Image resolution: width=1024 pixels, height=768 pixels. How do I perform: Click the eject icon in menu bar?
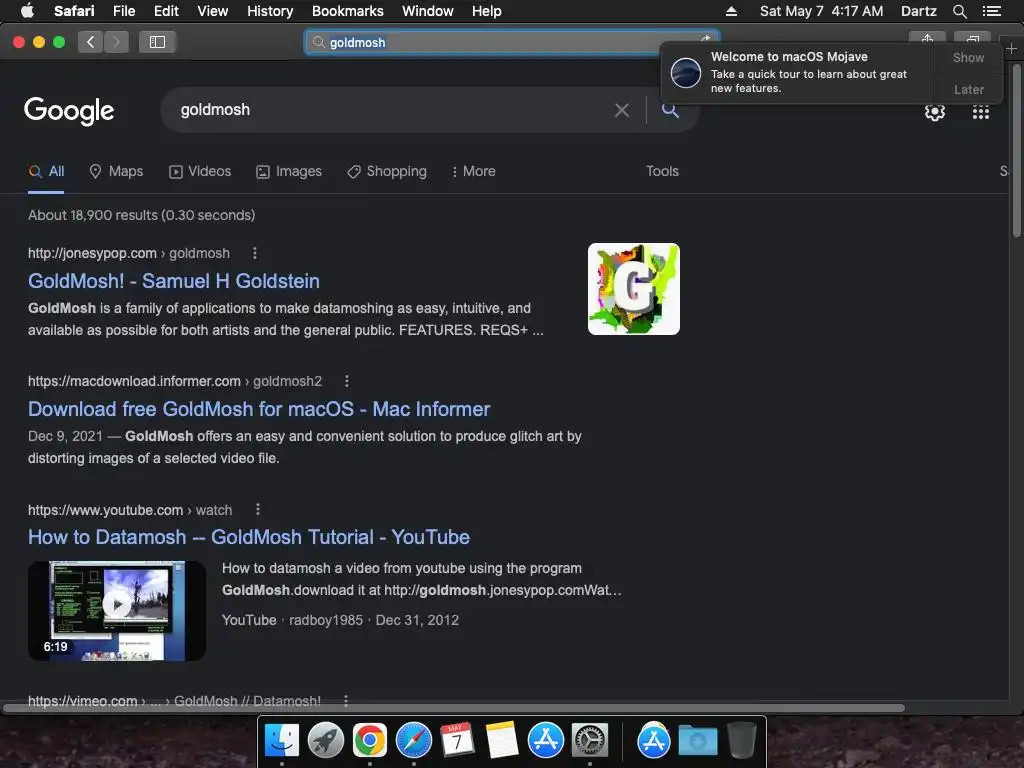(731, 11)
